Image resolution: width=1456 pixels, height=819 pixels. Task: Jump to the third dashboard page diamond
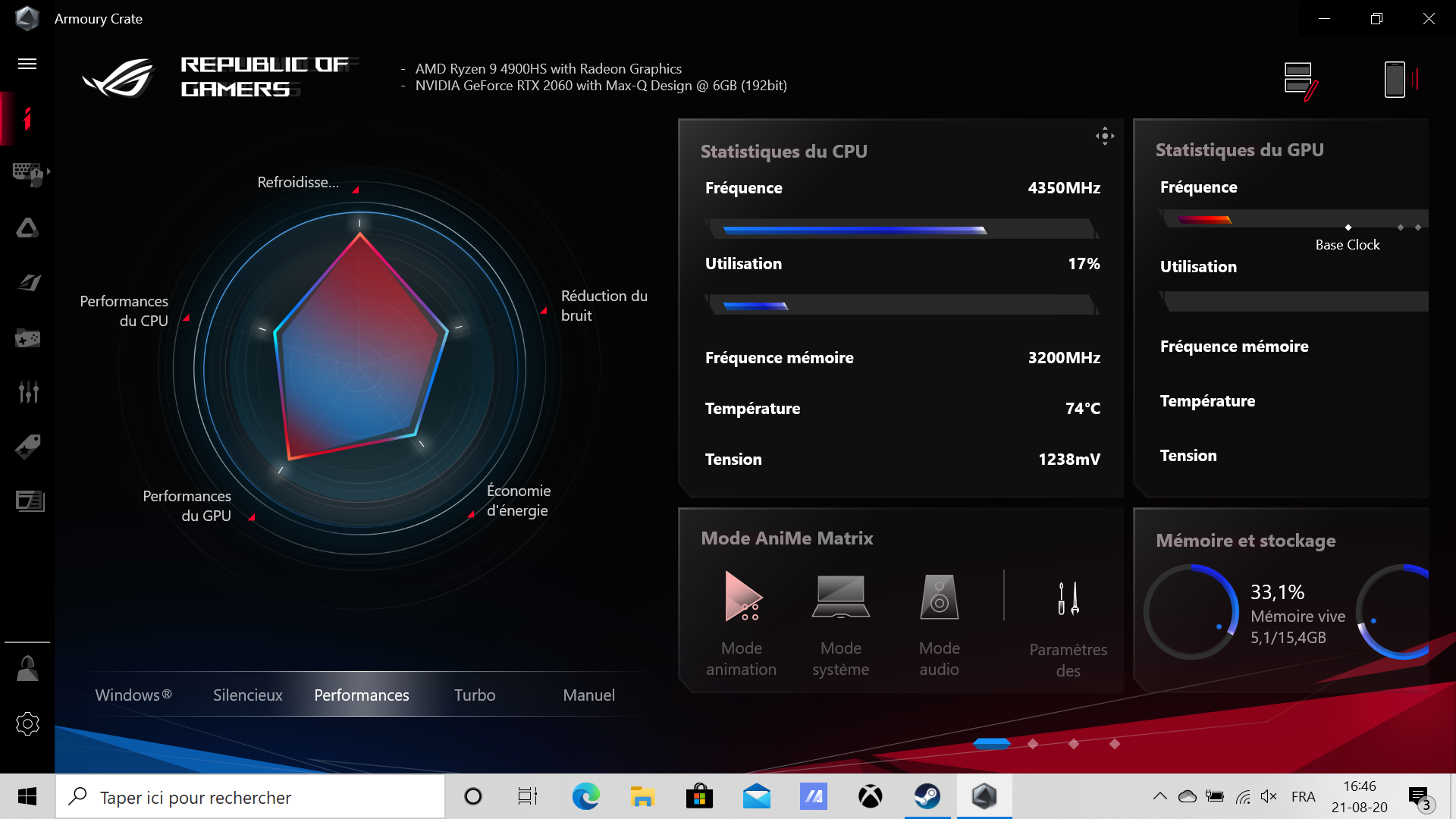pos(1074,744)
